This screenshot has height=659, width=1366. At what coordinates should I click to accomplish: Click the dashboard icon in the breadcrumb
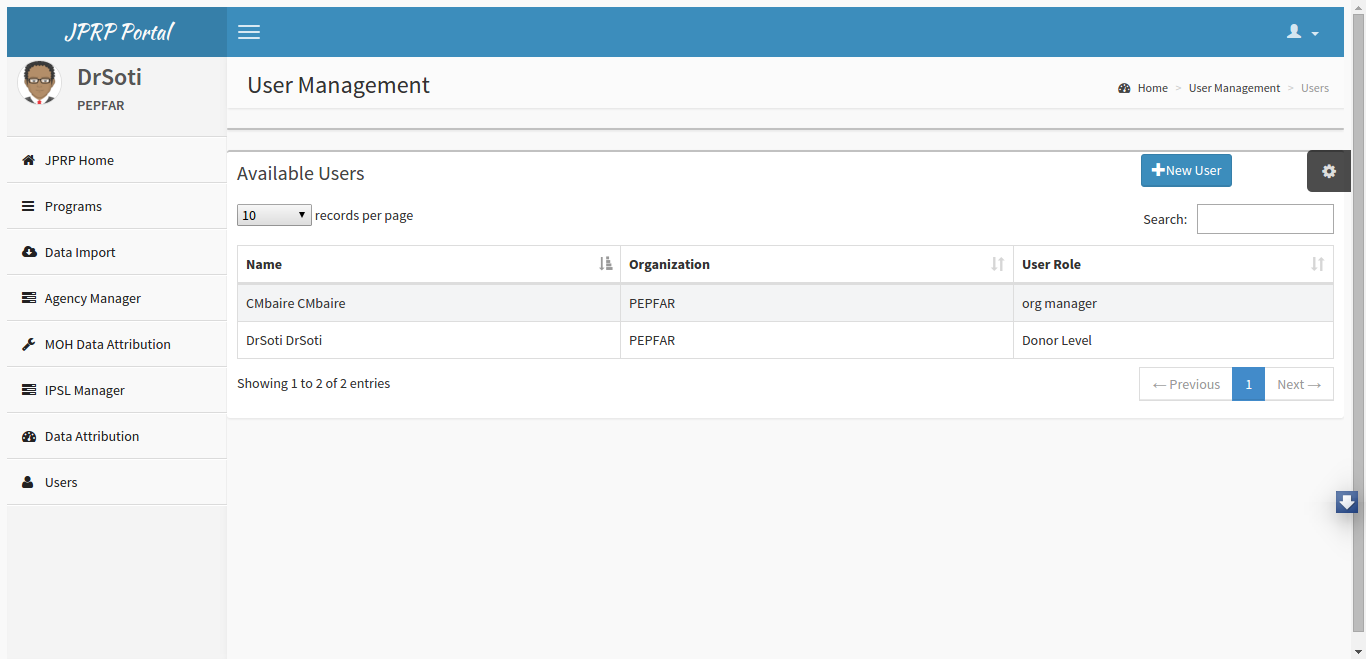pos(1124,88)
